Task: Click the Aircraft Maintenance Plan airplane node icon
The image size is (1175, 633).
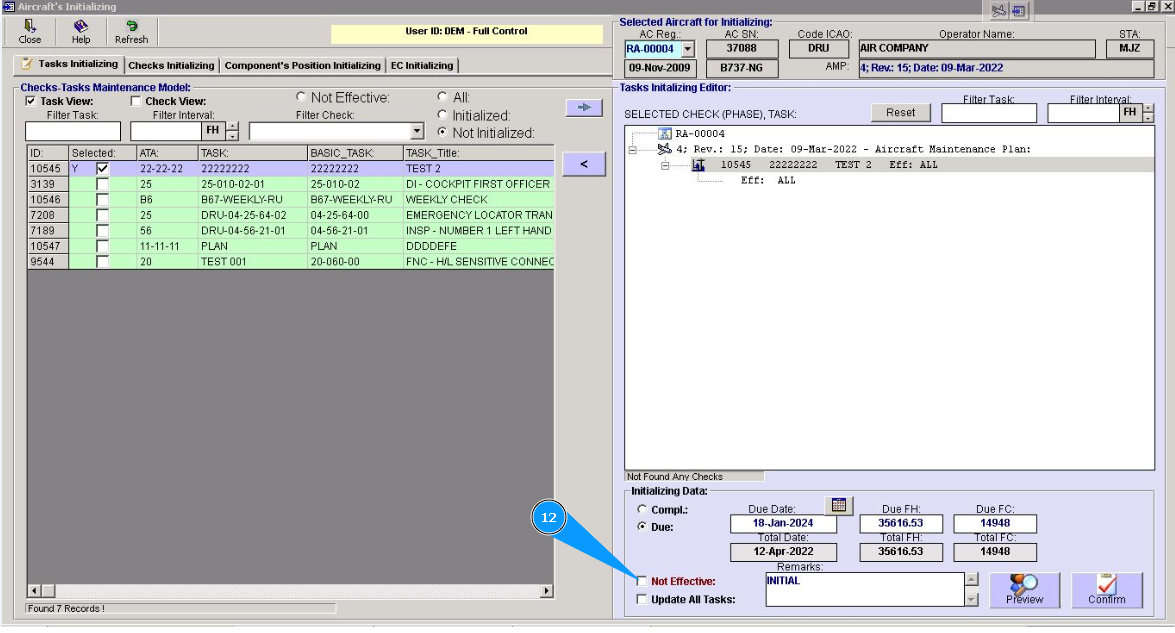Action: point(664,149)
